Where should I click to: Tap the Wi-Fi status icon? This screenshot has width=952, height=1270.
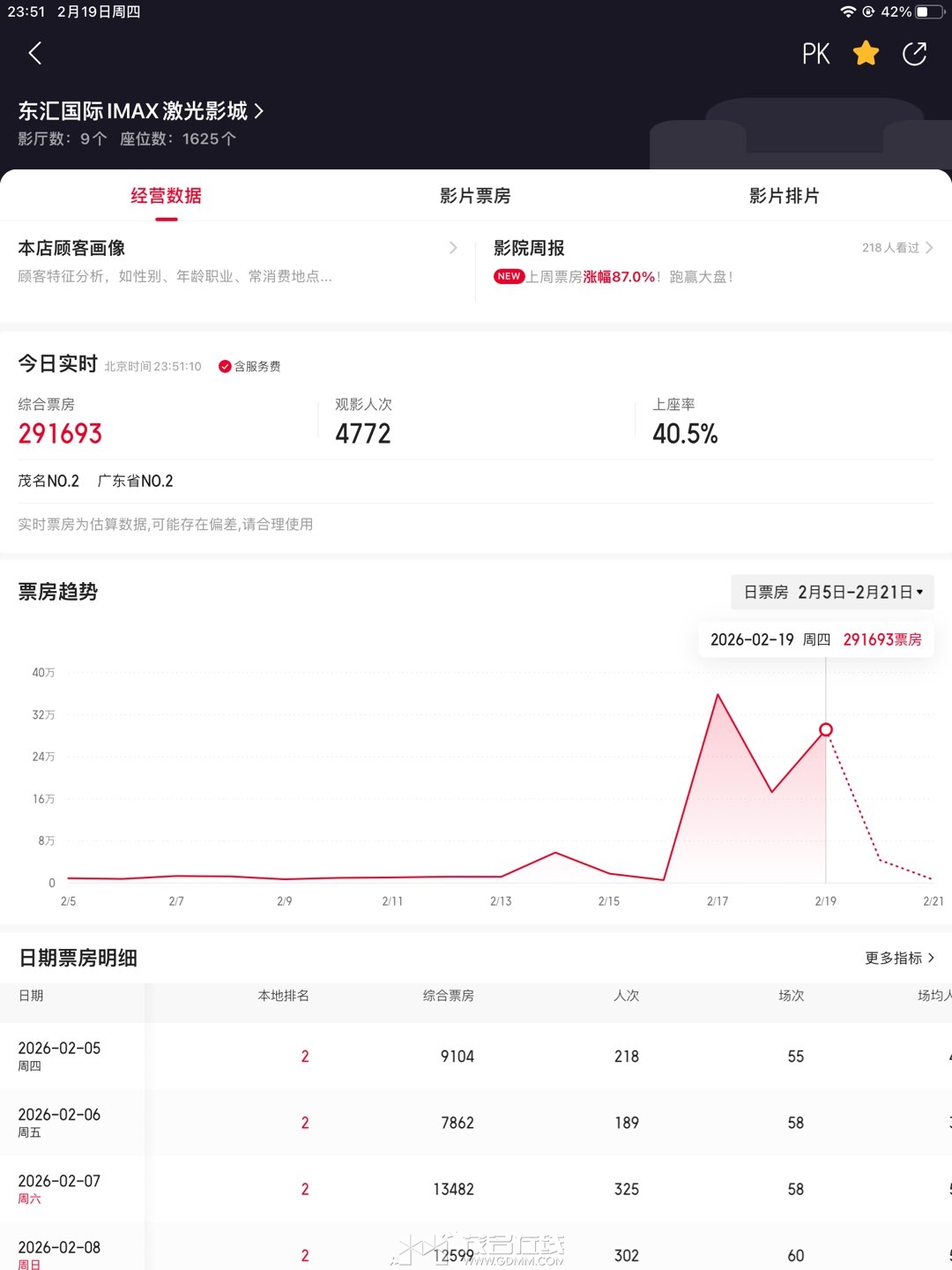(x=848, y=11)
